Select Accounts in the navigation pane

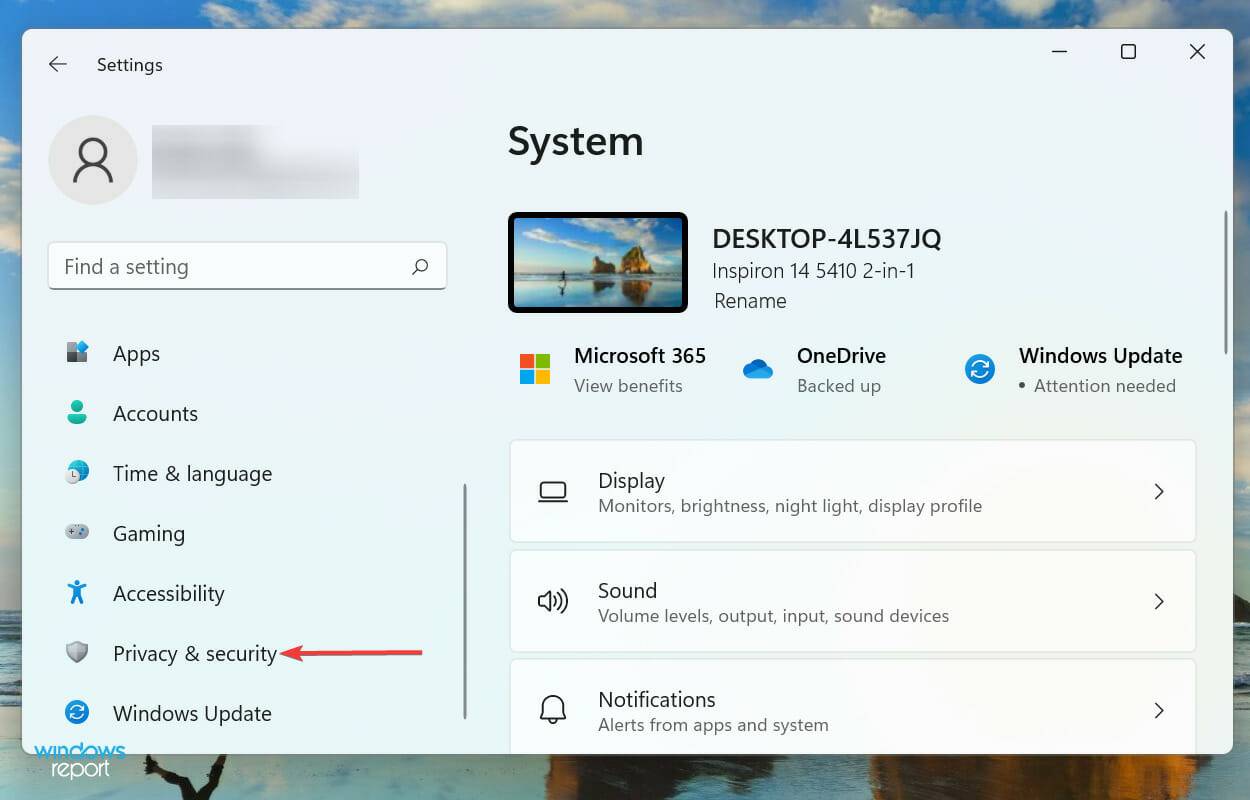tap(155, 413)
